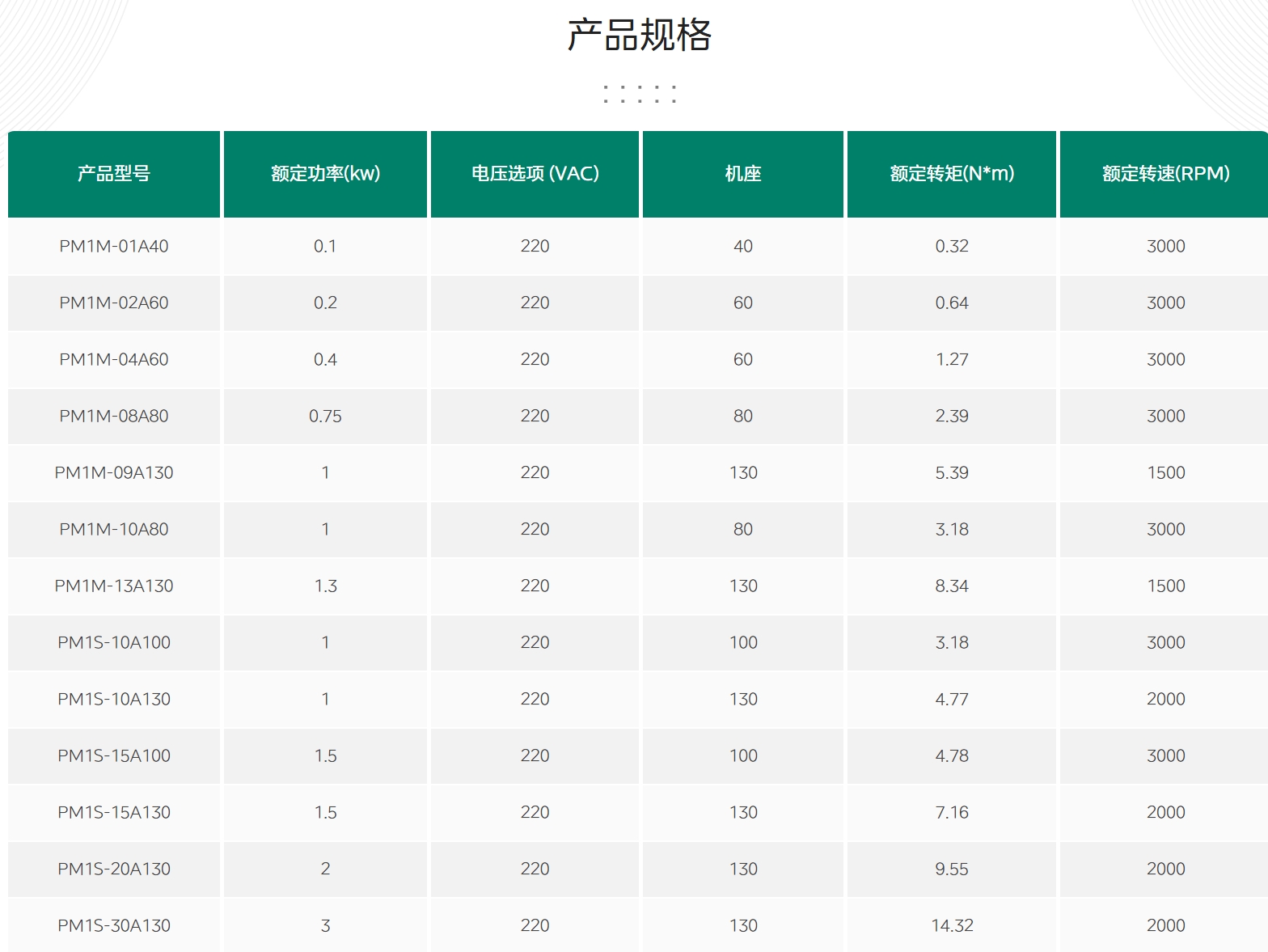Viewport: 1268px width, 952px height.
Task: Click the PM1S-10A100 model cell
Action: point(114,643)
